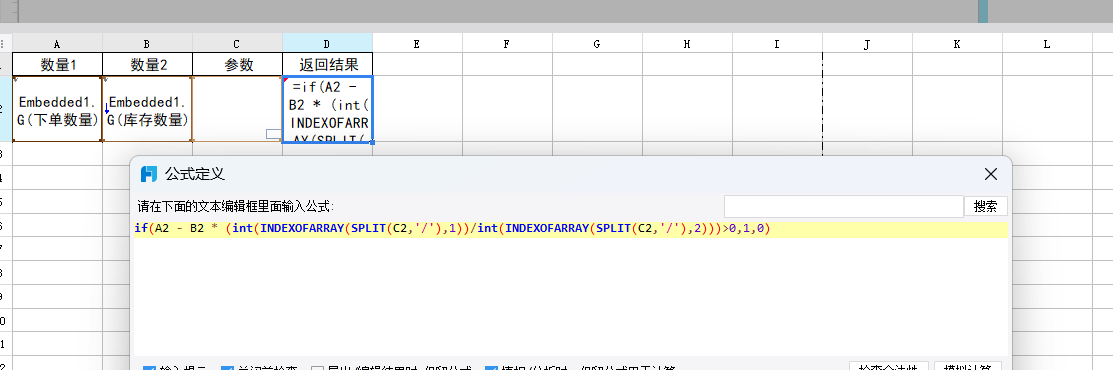The image size is (1113, 370).
Task: Select column L header
Action: [1048, 43]
